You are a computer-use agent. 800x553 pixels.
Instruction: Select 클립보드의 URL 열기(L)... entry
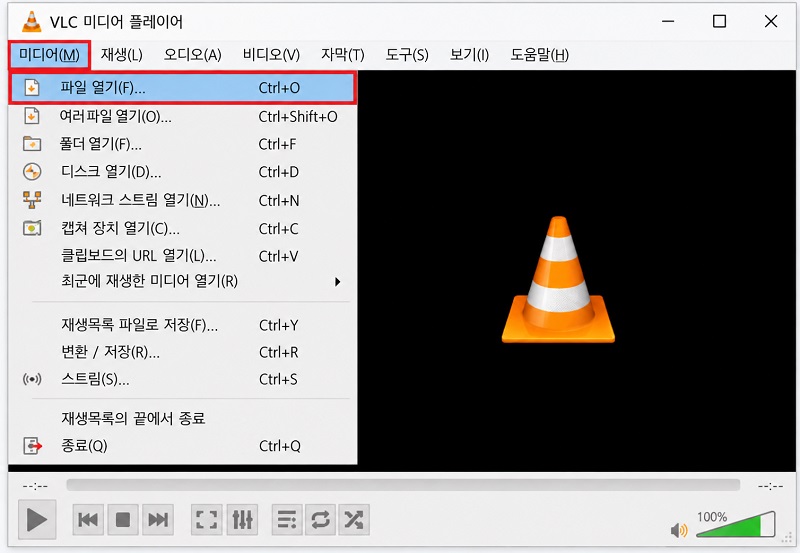coord(182,256)
